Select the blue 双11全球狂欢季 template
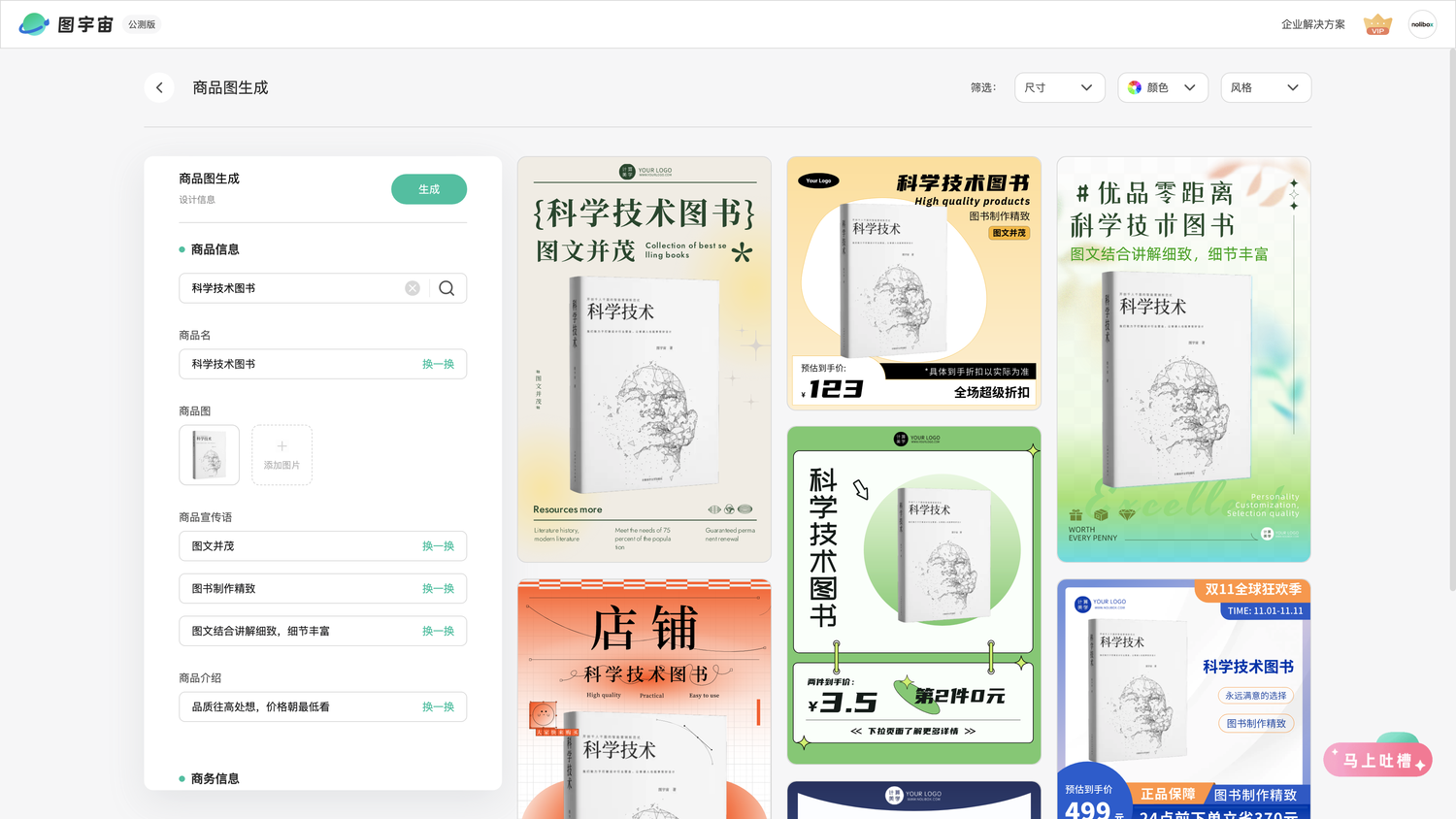Viewport: 1456px width, 819px height. 1184,700
